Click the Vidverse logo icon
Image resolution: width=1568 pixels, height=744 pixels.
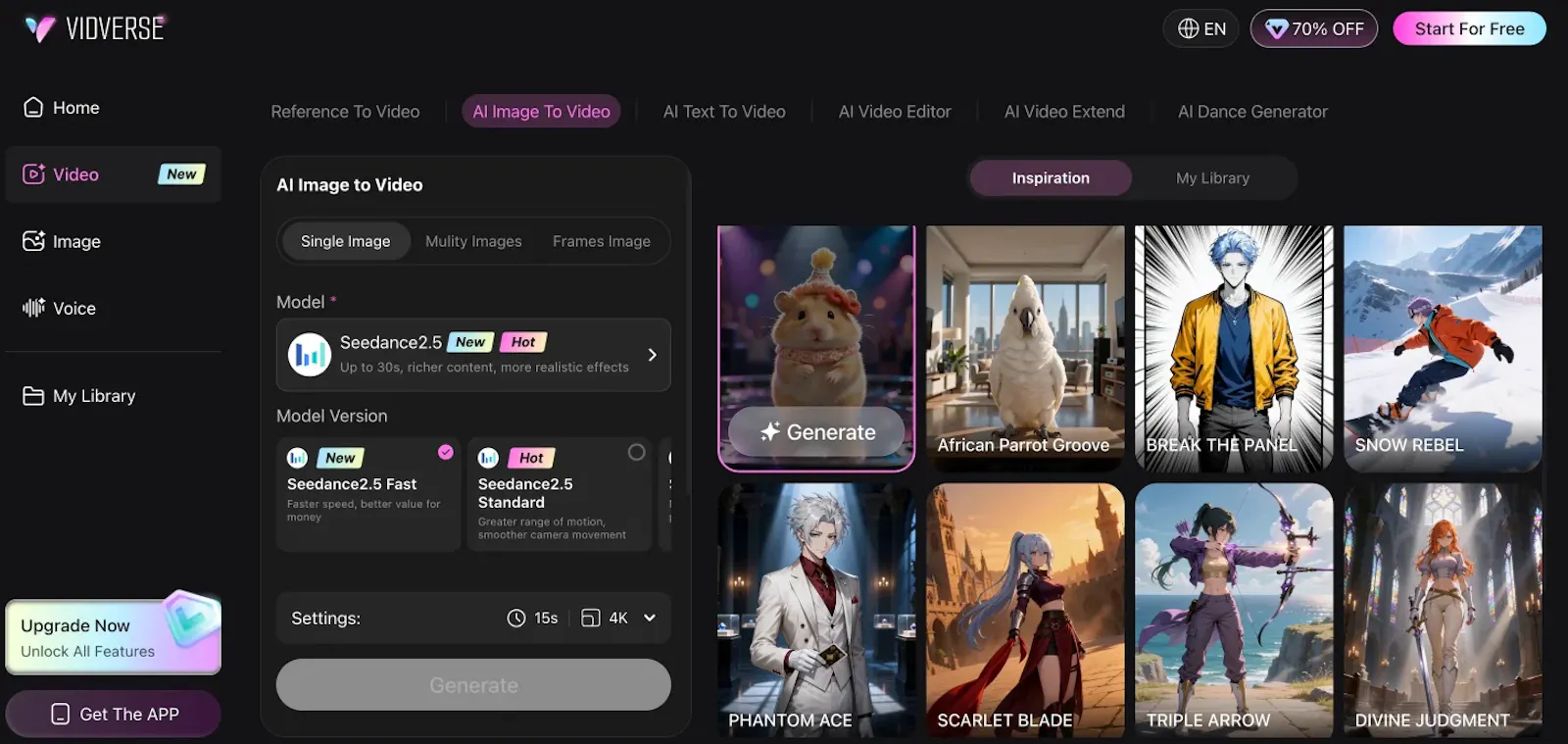[x=40, y=28]
